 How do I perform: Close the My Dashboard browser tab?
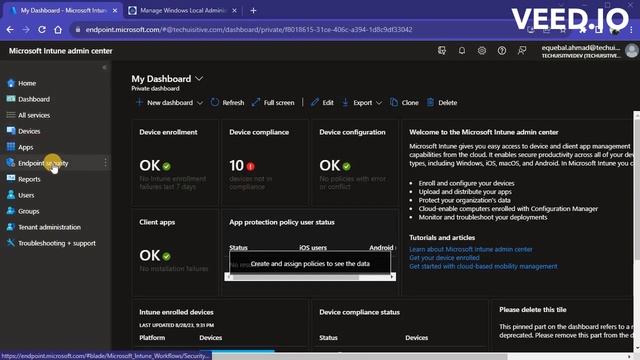point(115,11)
